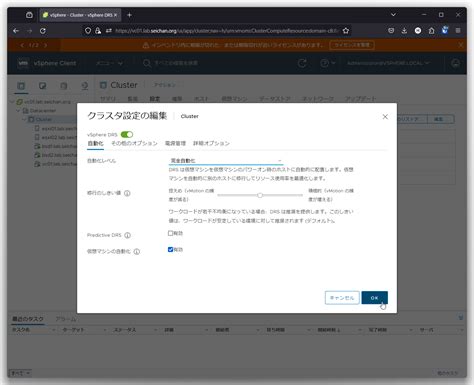Reload the page in the browser
This screenshot has height=385, width=474.
(x=43, y=31)
